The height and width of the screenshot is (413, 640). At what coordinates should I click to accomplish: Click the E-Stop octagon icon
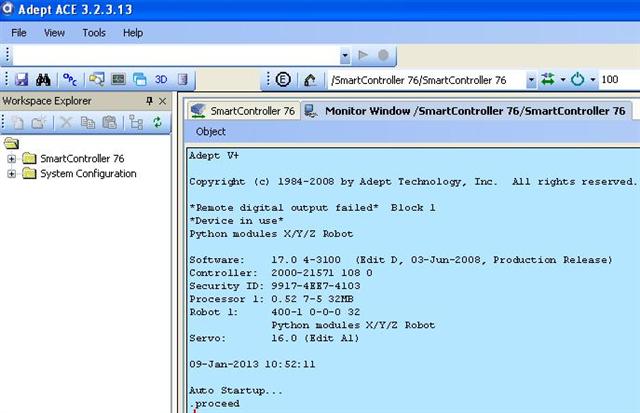283,79
